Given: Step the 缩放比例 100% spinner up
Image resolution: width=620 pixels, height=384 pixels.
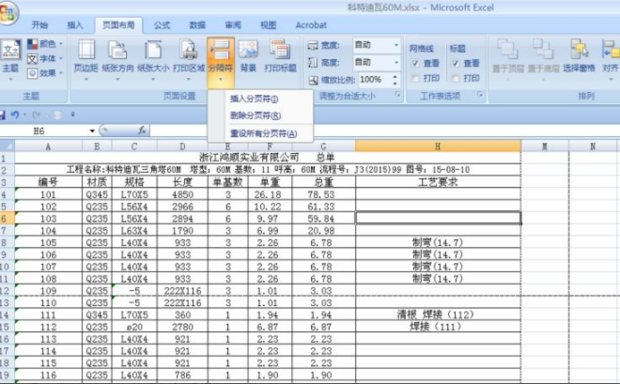Looking at the screenshot, I should click(x=395, y=77).
